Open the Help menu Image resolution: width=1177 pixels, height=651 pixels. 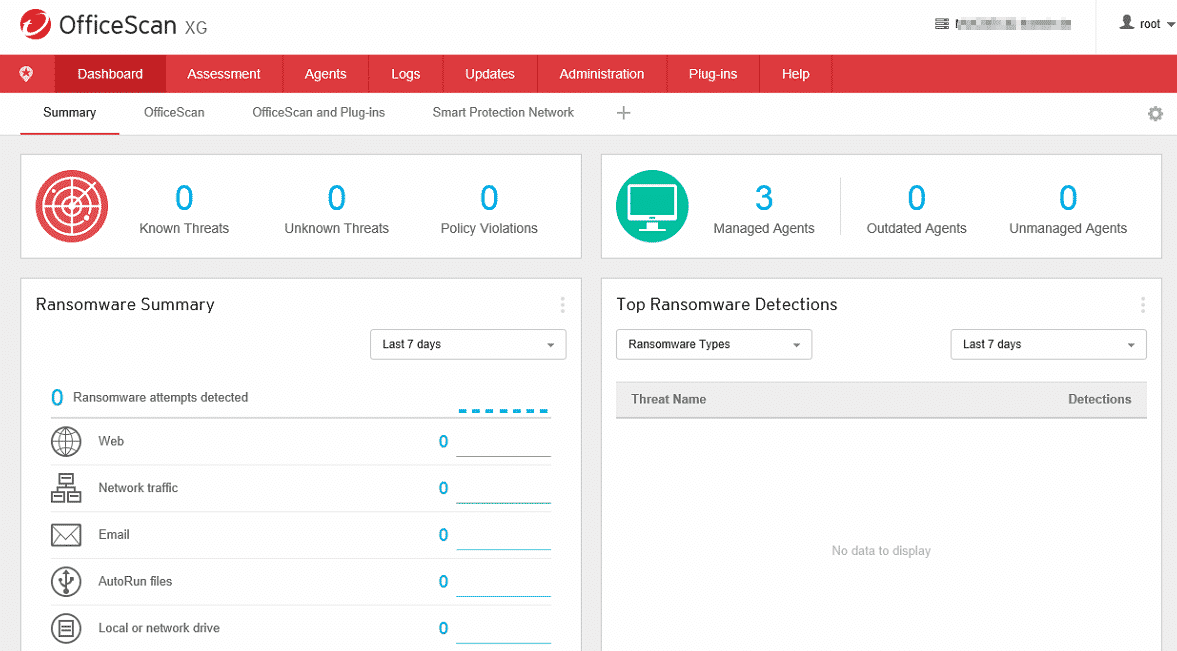click(x=795, y=74)
